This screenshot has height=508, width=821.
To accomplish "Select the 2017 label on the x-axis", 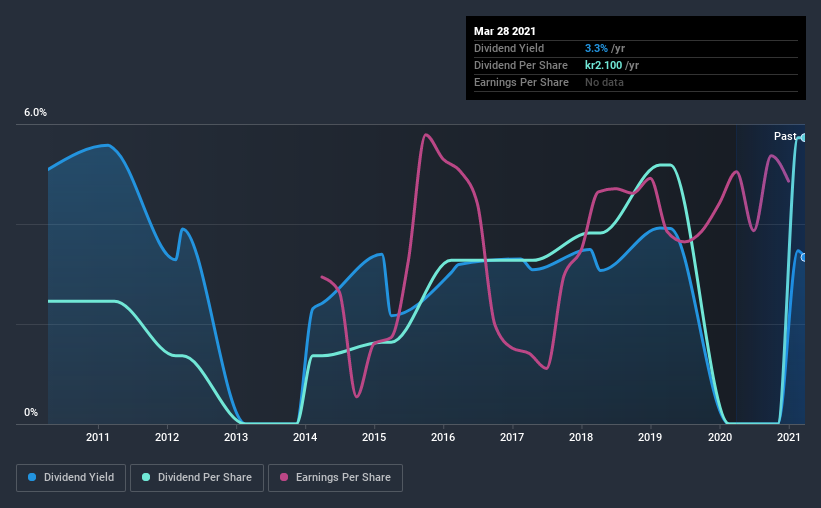I will pyautogui.click(x=512, y=437).
